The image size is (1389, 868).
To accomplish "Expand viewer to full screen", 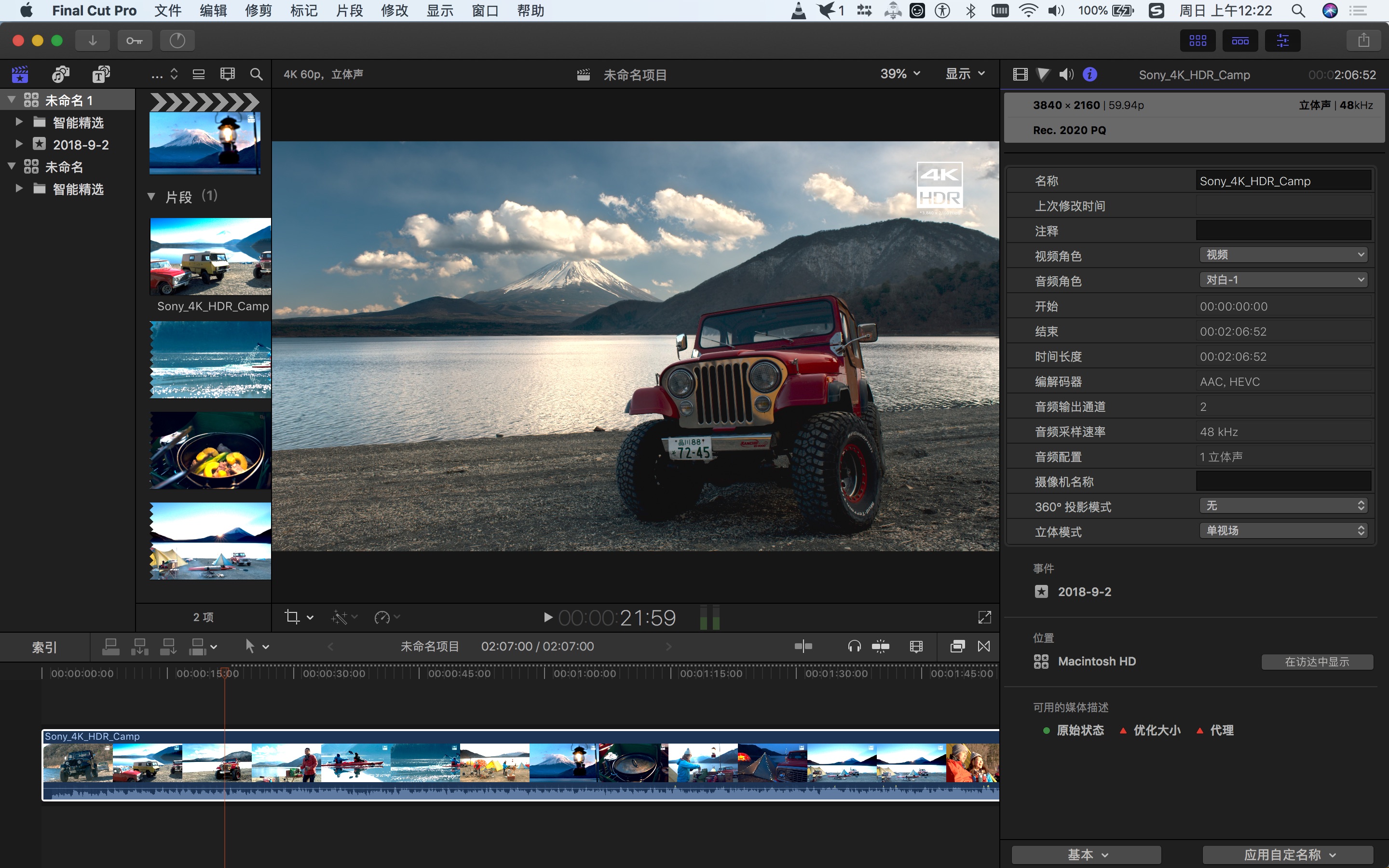I will coord(984,617).
